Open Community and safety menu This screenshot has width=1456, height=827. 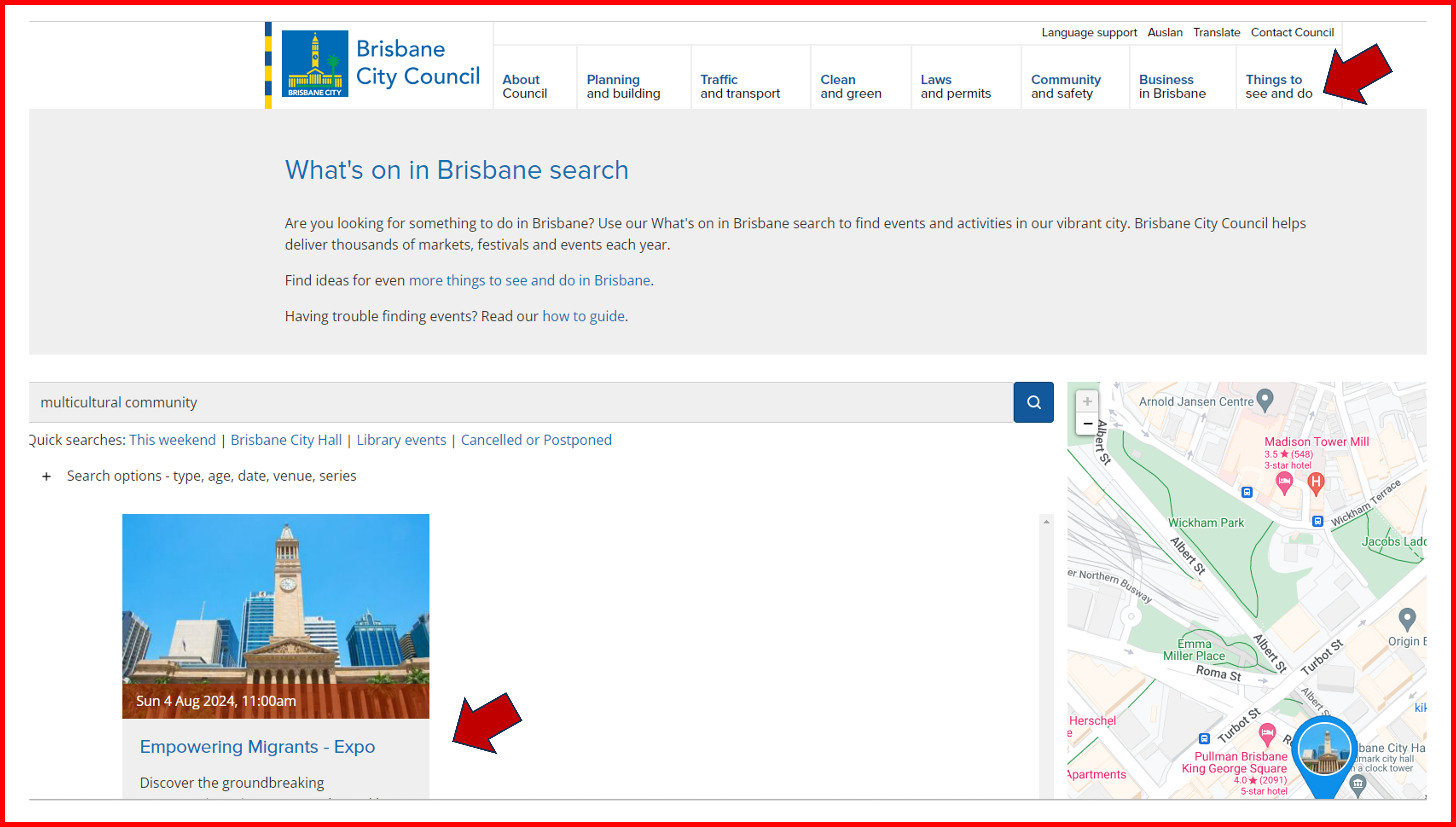[1065, 86]
